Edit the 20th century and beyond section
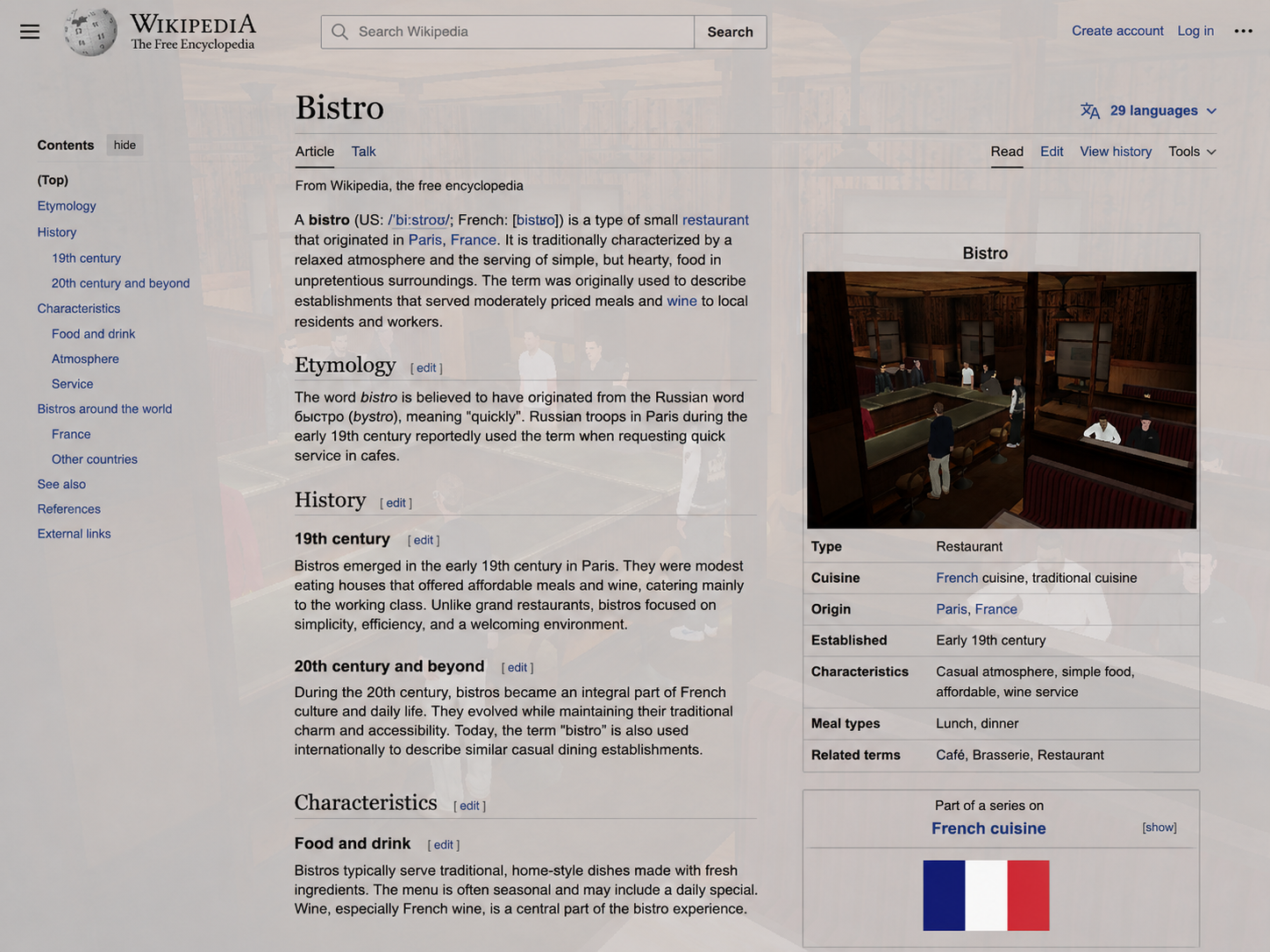Image resolution: width=1270 pixels, height=952 pixels. pos(517,668)
